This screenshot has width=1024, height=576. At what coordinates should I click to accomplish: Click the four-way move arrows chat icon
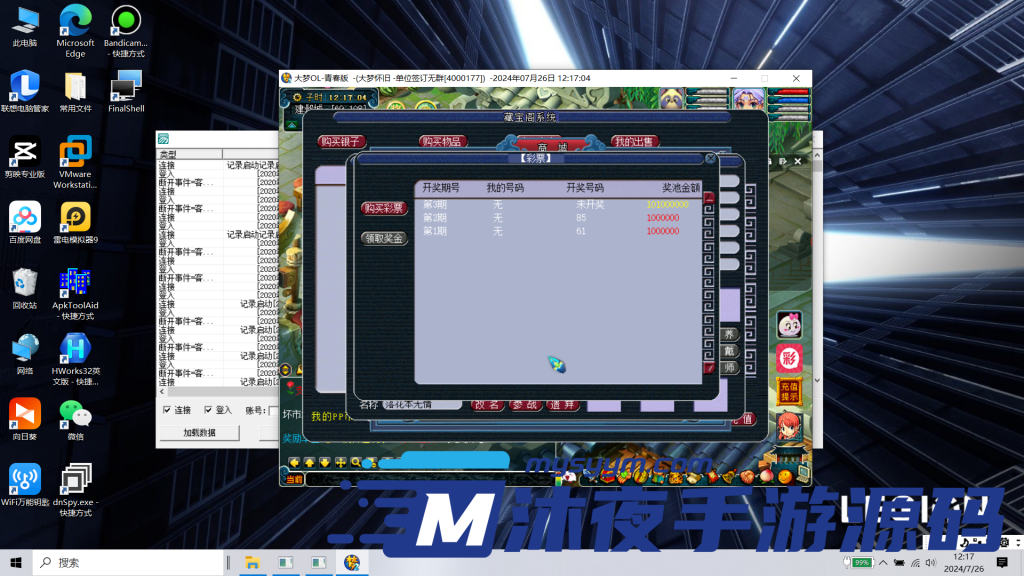pos(341,462)
